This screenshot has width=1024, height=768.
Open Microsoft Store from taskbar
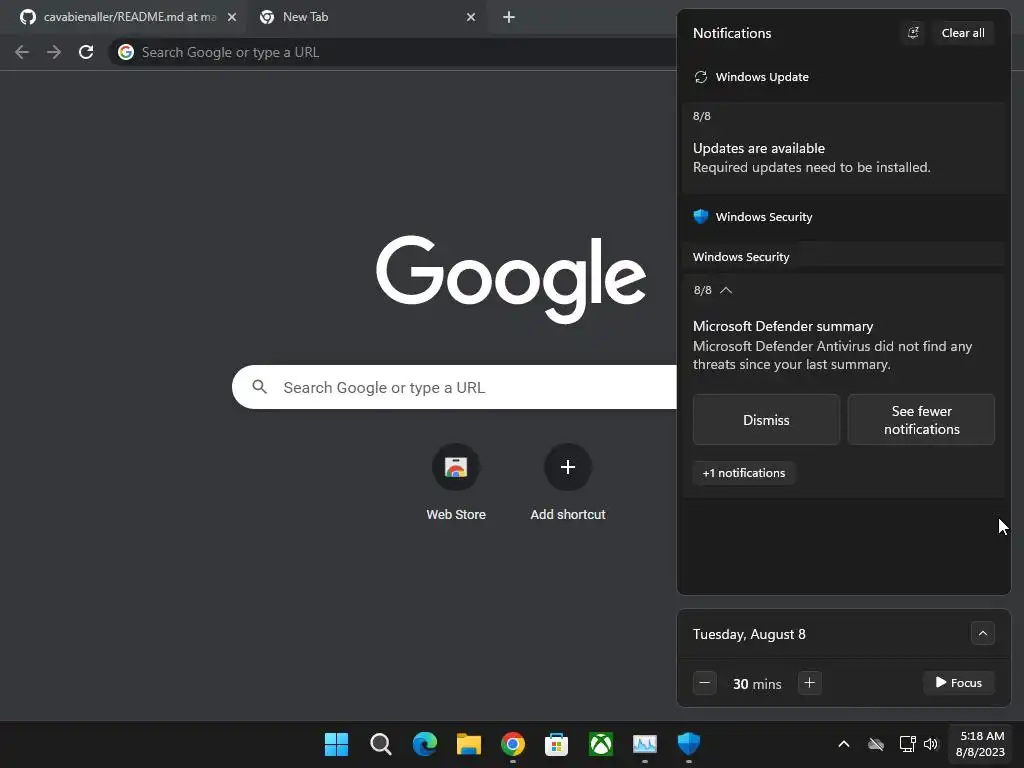(x=556, y=744)
